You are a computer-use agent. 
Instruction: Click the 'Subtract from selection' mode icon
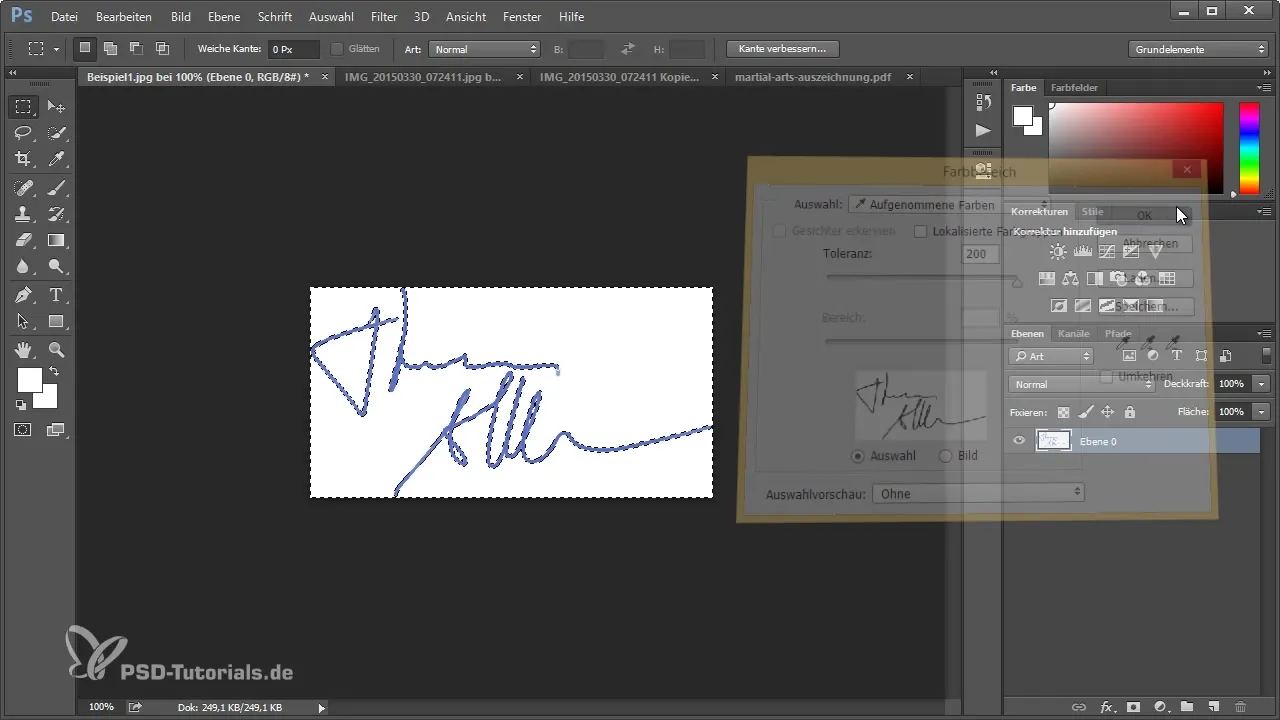point(136,48)
